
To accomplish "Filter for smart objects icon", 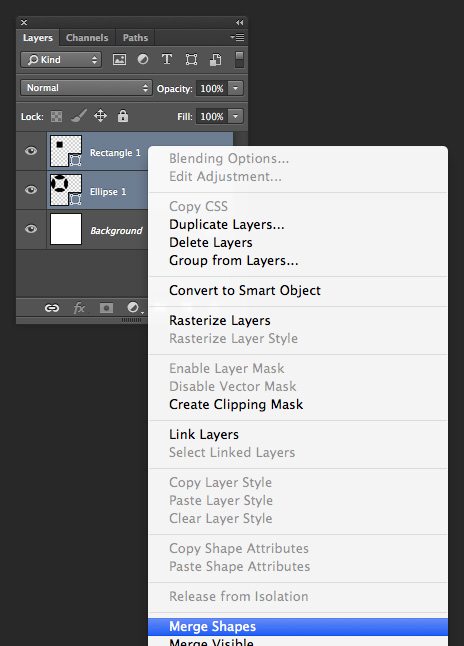I will [216, 60].
